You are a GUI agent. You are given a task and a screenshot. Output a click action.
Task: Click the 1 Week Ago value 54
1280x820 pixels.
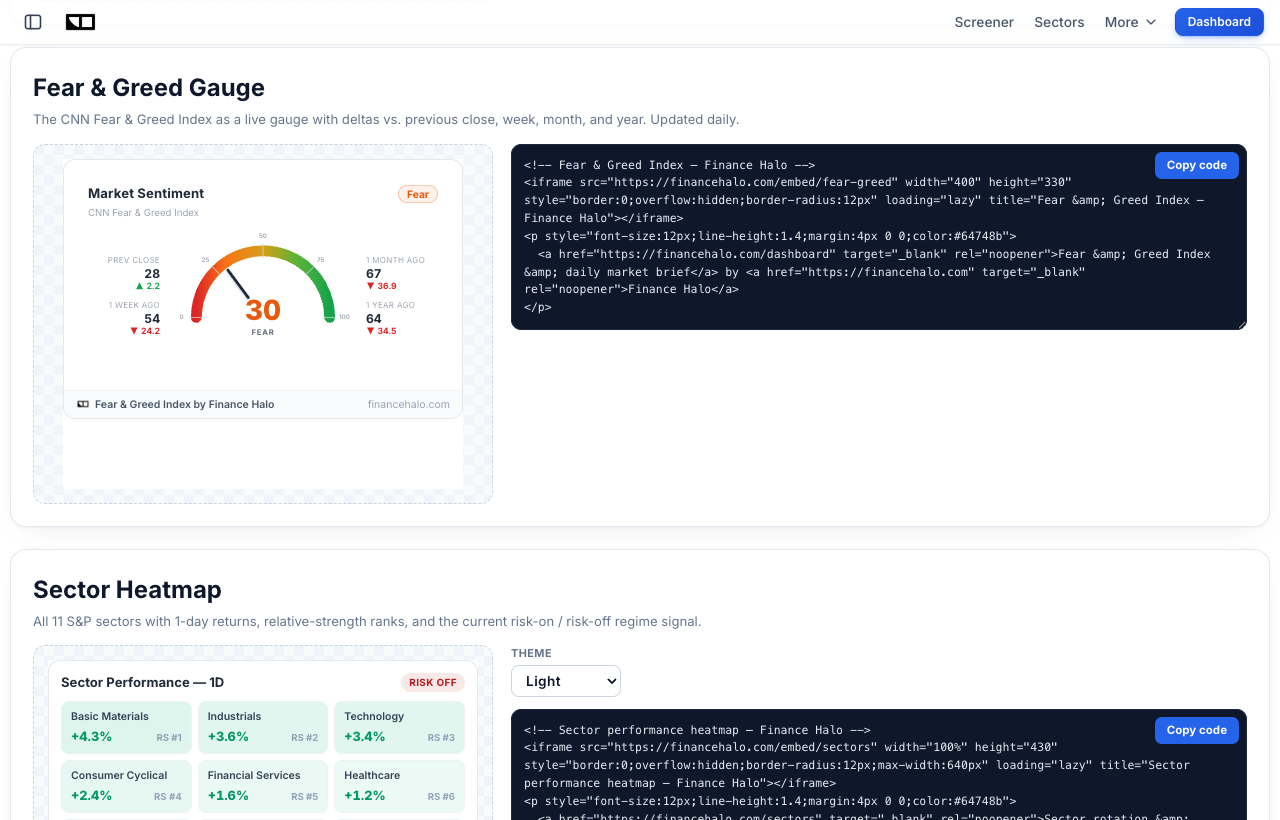coord(152,318)
